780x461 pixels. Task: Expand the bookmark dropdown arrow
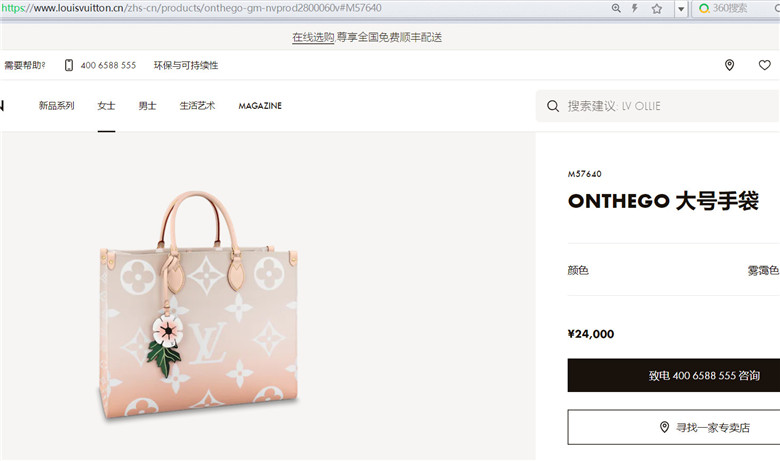(681, 9)
